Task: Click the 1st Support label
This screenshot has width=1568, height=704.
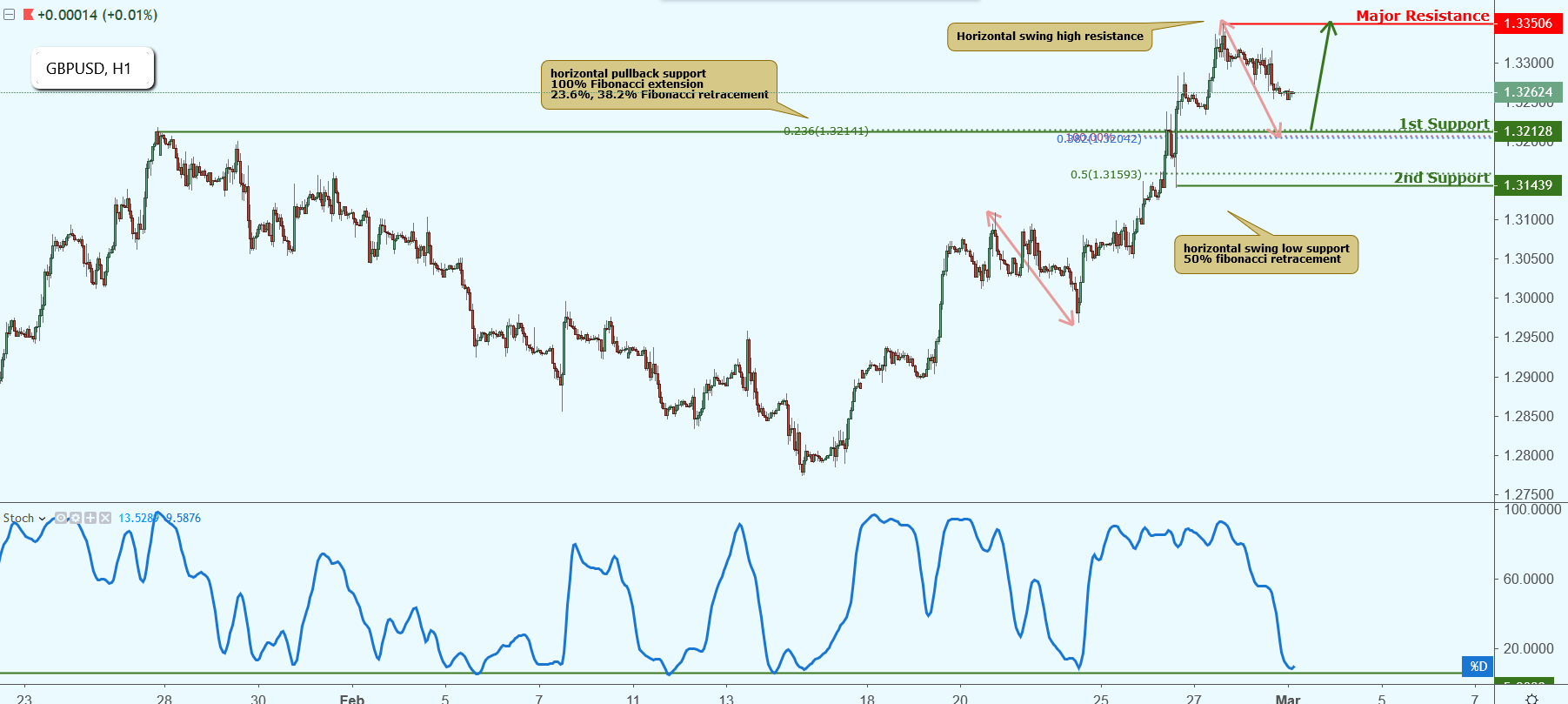Action: click(x=1444, y=124)
